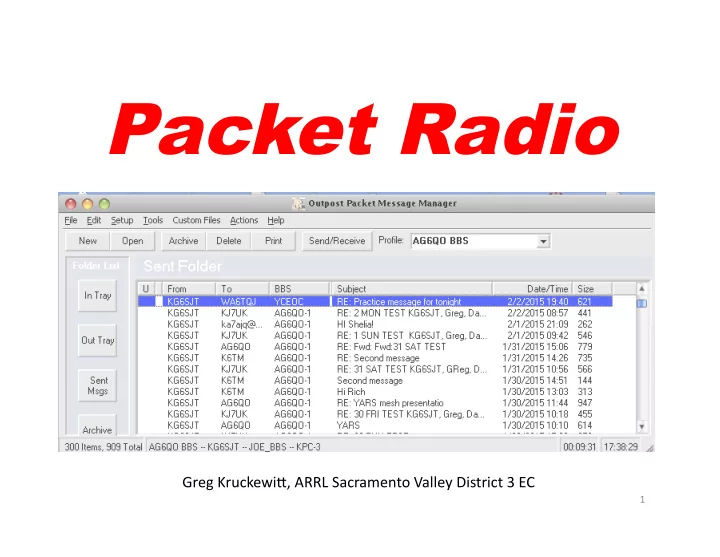
Task: Select the 'RE: 30 FRI TEST KG6SJT' message
Action: tap(375, 414)
